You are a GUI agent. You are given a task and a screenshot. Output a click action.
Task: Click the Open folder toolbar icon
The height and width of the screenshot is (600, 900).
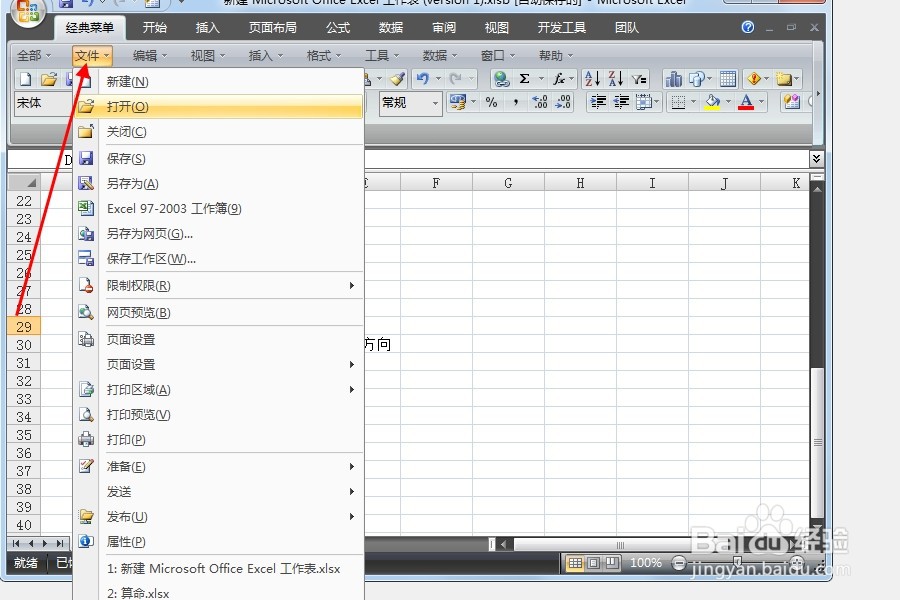(x=49, y=79)
